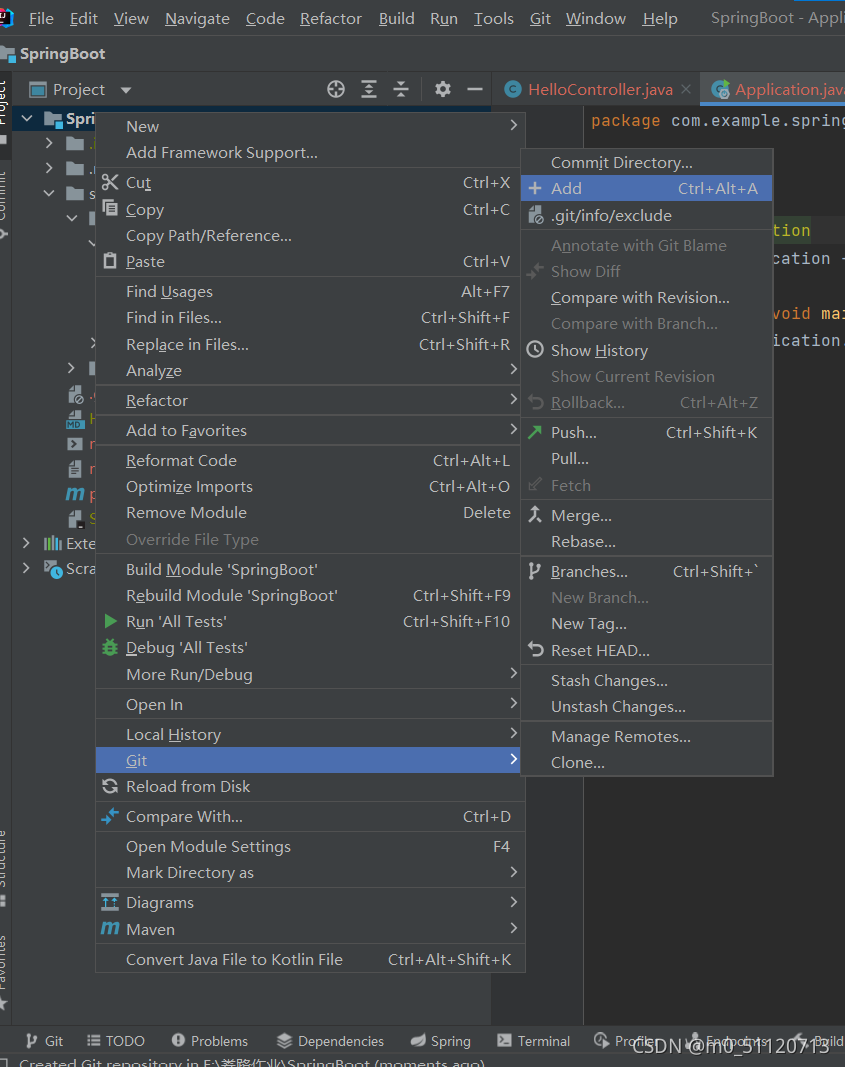Expand the Refactor submenu in context menu
845x1067 pixels.
pos(310,400)
